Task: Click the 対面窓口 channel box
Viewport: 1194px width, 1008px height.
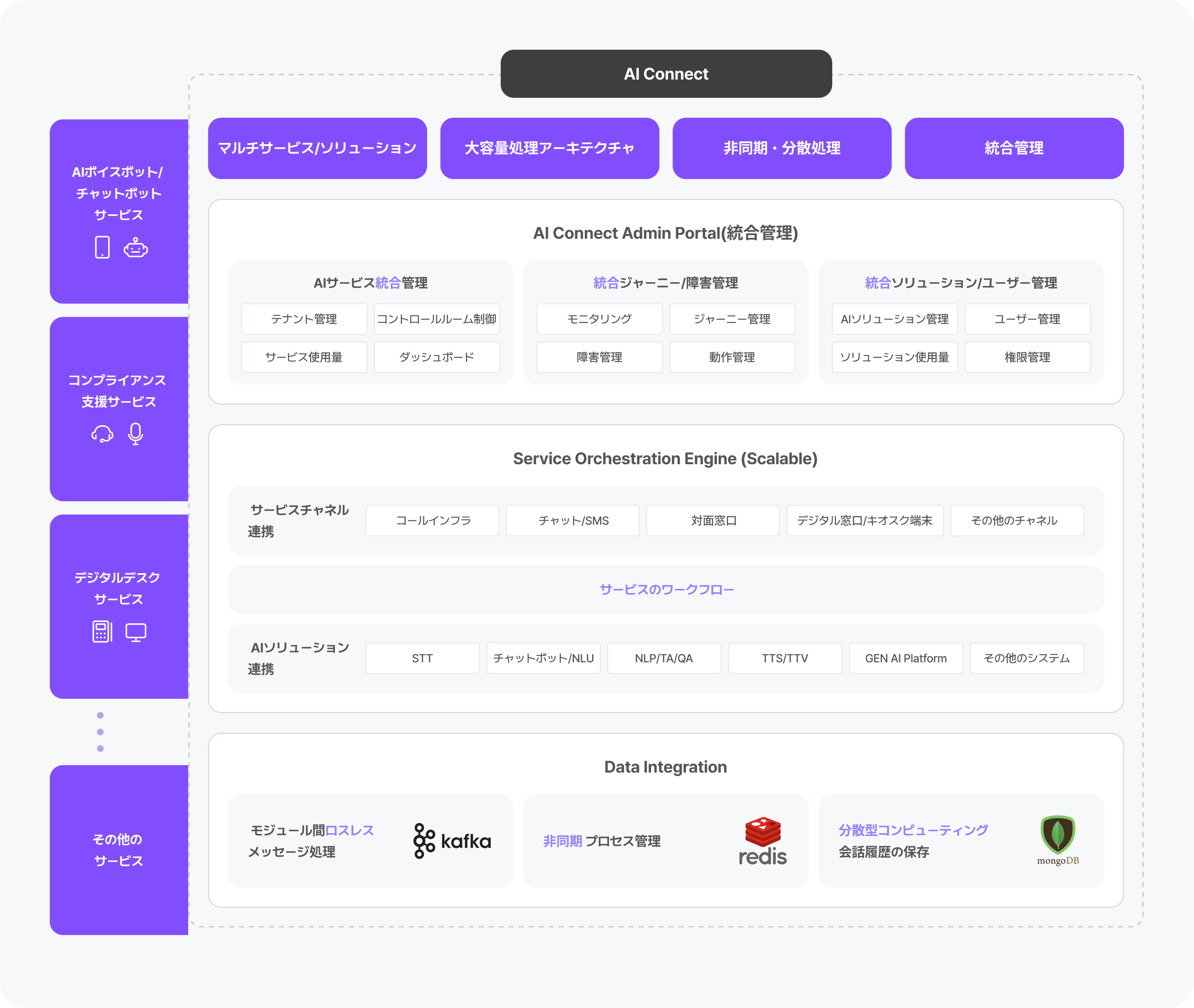Action: click(x=713, y=521)
